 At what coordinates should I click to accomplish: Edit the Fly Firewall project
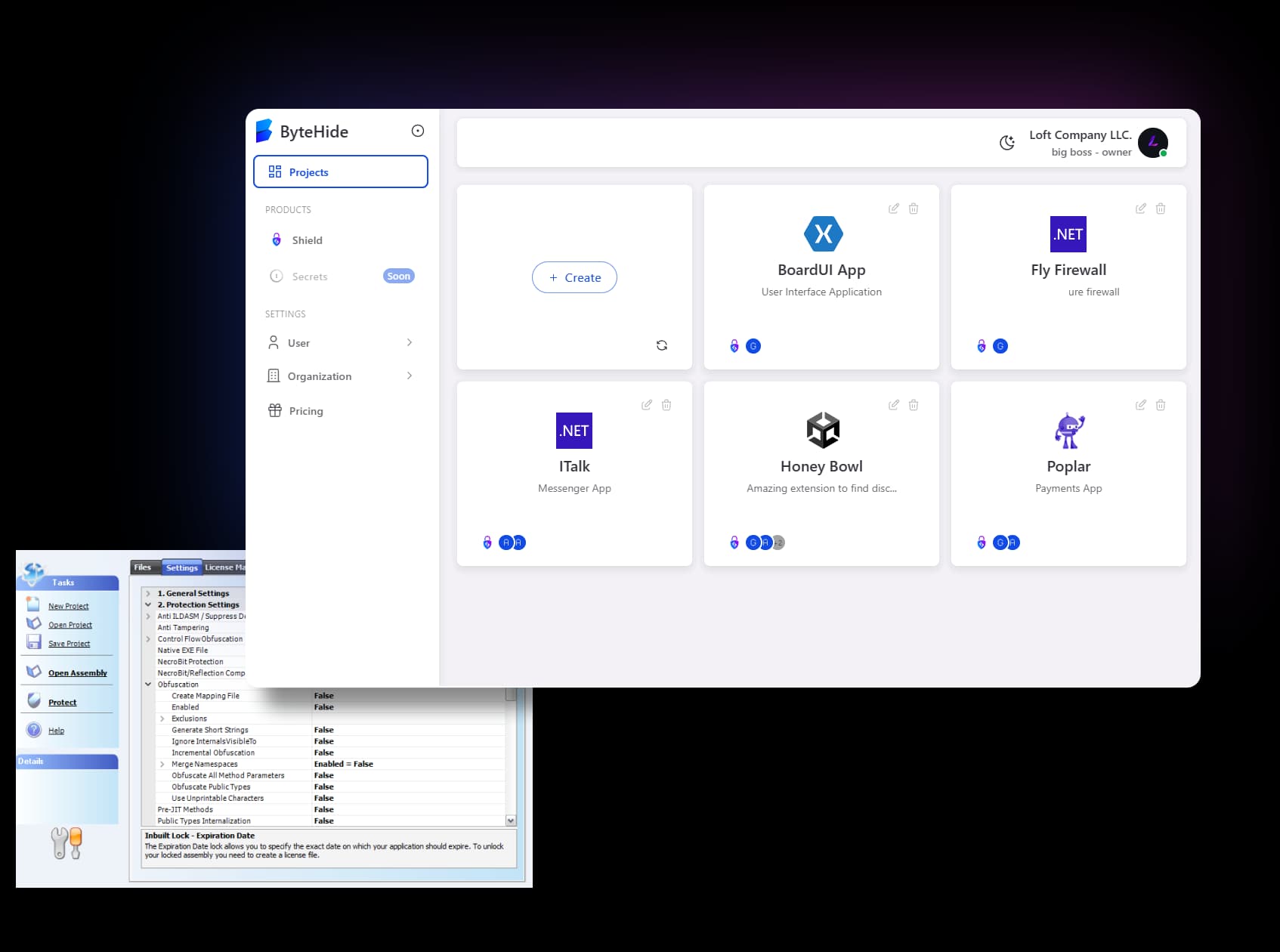(1141, 209)
